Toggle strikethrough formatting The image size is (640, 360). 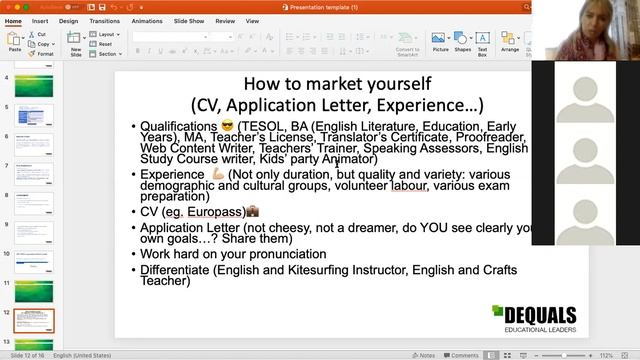coord(172,51)
